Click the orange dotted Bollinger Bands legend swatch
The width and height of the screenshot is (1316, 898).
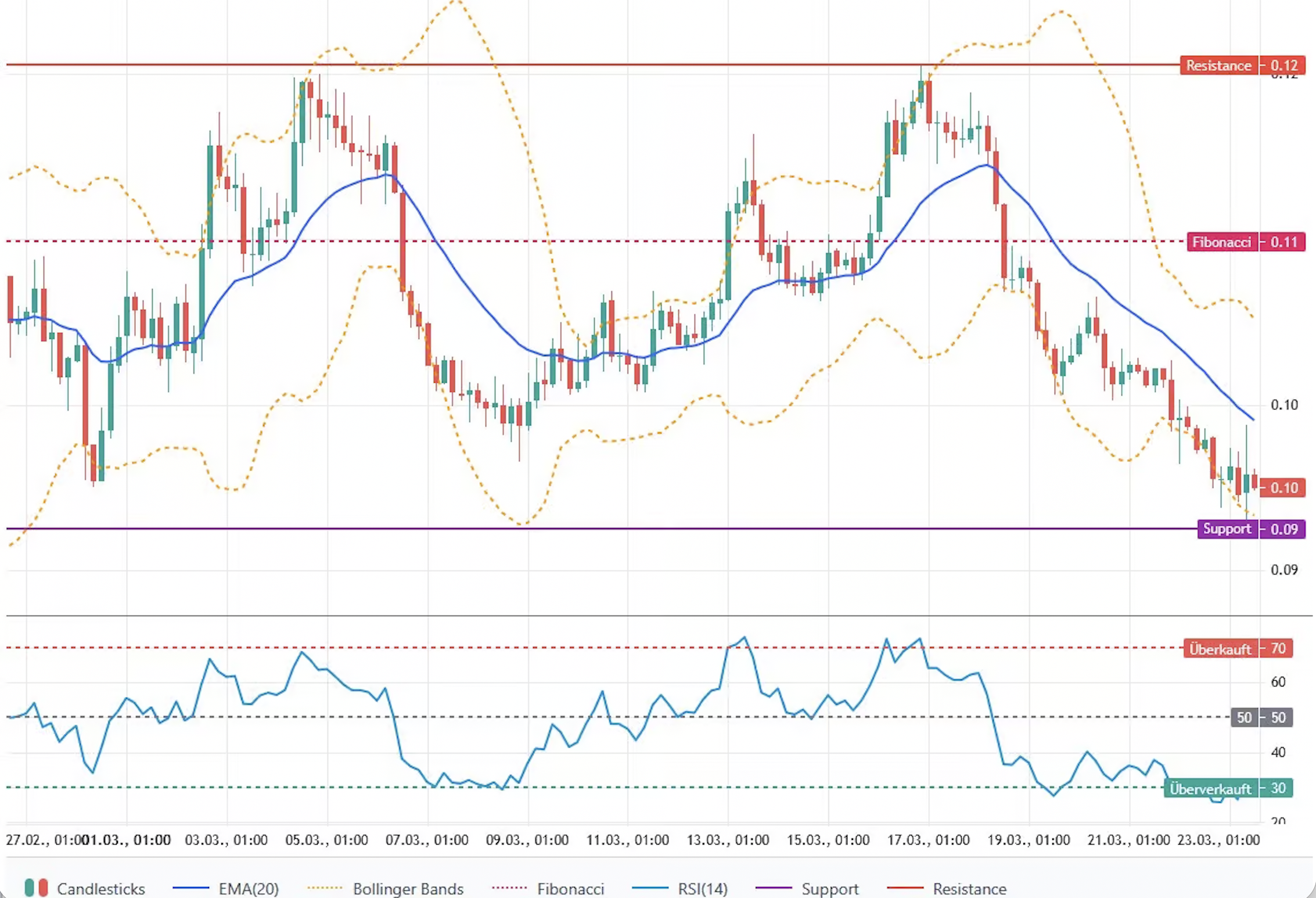(x=325, y=888)
